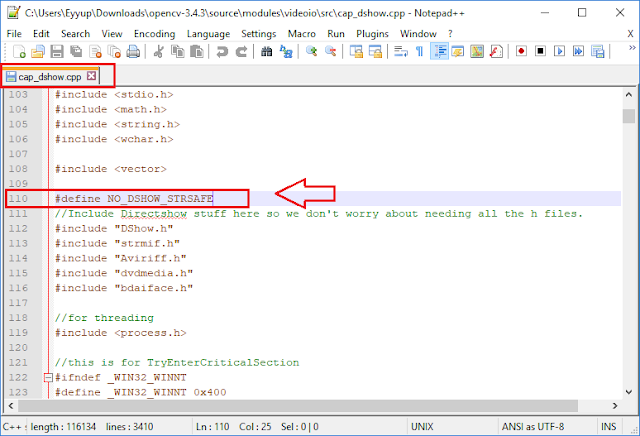The image size is (640, 436).
Task: Open the Plugins menu
Action: [372, 34]
